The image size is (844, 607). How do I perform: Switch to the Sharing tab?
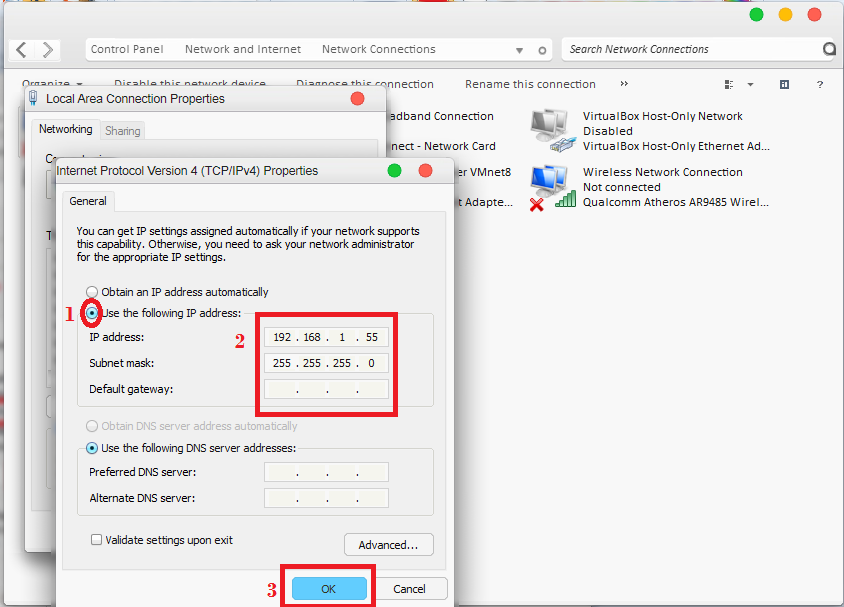click(122, 130)
